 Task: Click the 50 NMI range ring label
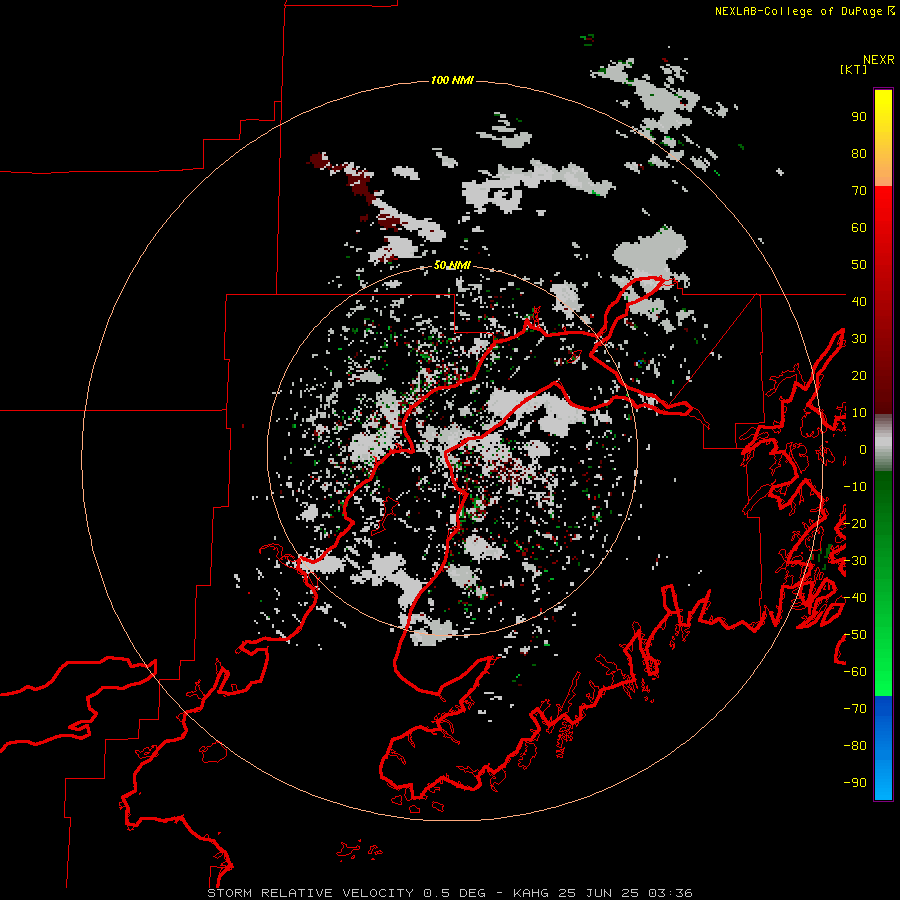(452, 265)
